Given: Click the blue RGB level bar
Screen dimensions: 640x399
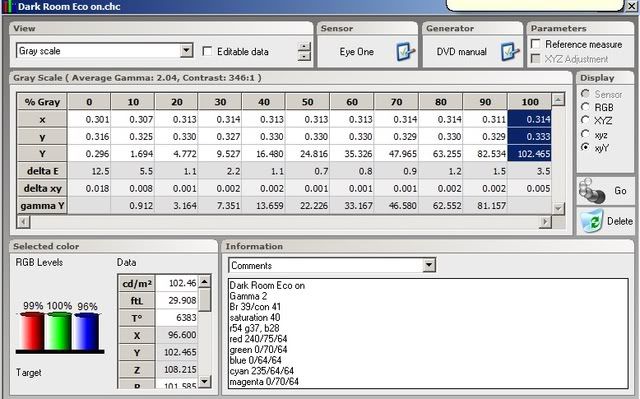Looking at the screenshot, I should (86, 331).
